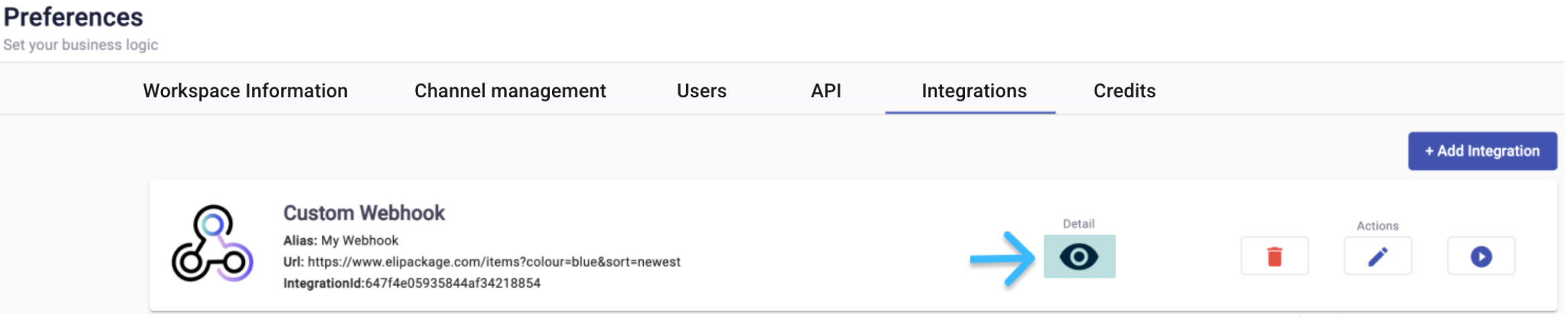Screen dimensions: 1568x318
Task: Select the IntegrationId value text
Action: tap(453, 284)
